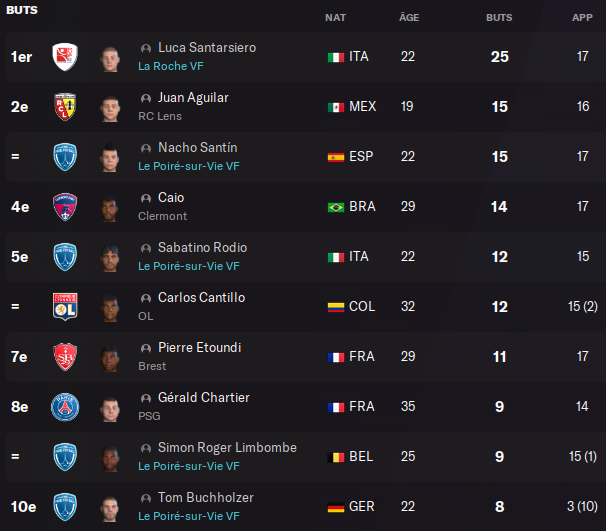The image size is (606, 531).
Task: Open Nacho Santín's player profile
Action: click(197, 148)
